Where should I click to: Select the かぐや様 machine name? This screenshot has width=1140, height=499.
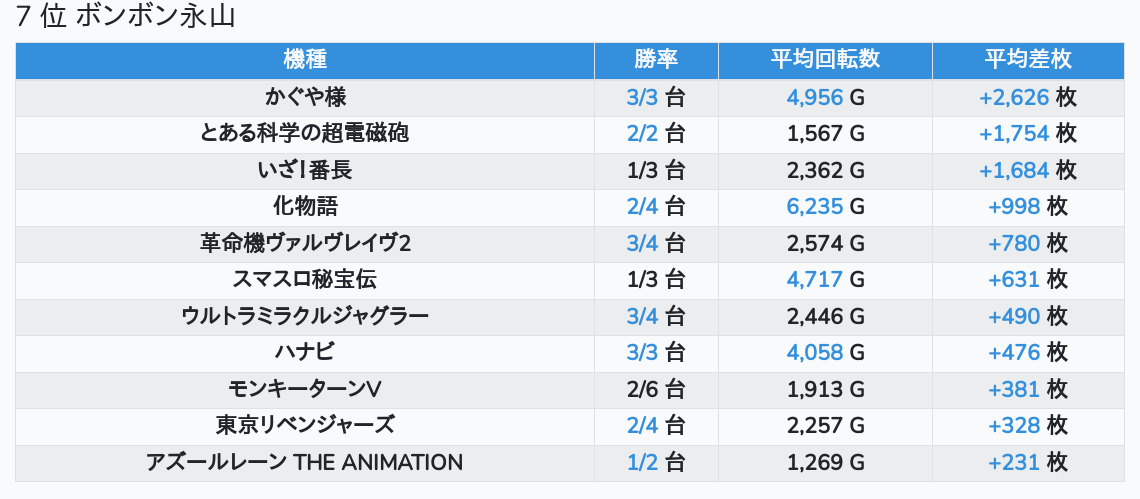click(305, 97)
